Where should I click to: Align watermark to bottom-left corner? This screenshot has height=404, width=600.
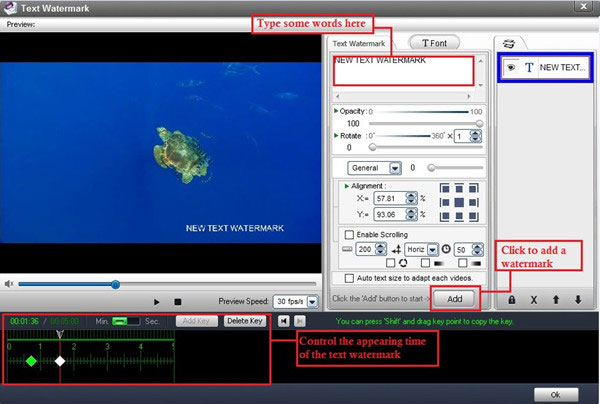445,217
